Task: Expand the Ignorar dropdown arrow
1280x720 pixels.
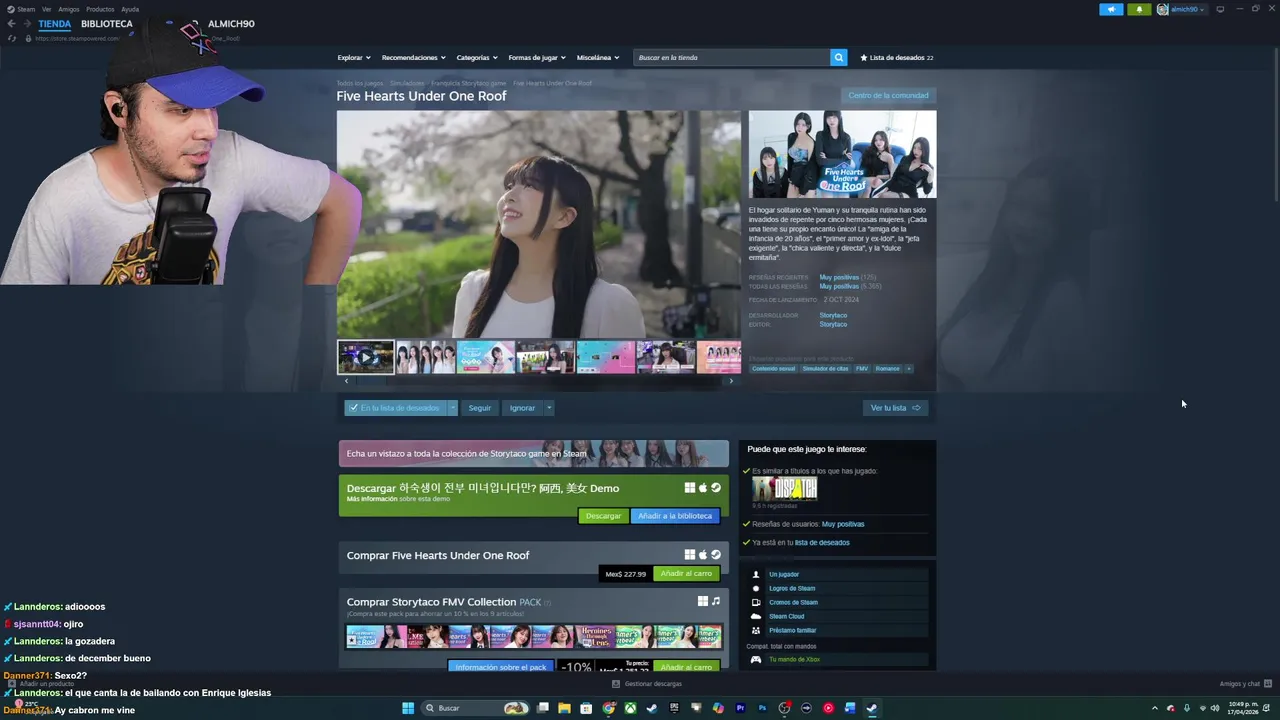Action: click(548, 408)
